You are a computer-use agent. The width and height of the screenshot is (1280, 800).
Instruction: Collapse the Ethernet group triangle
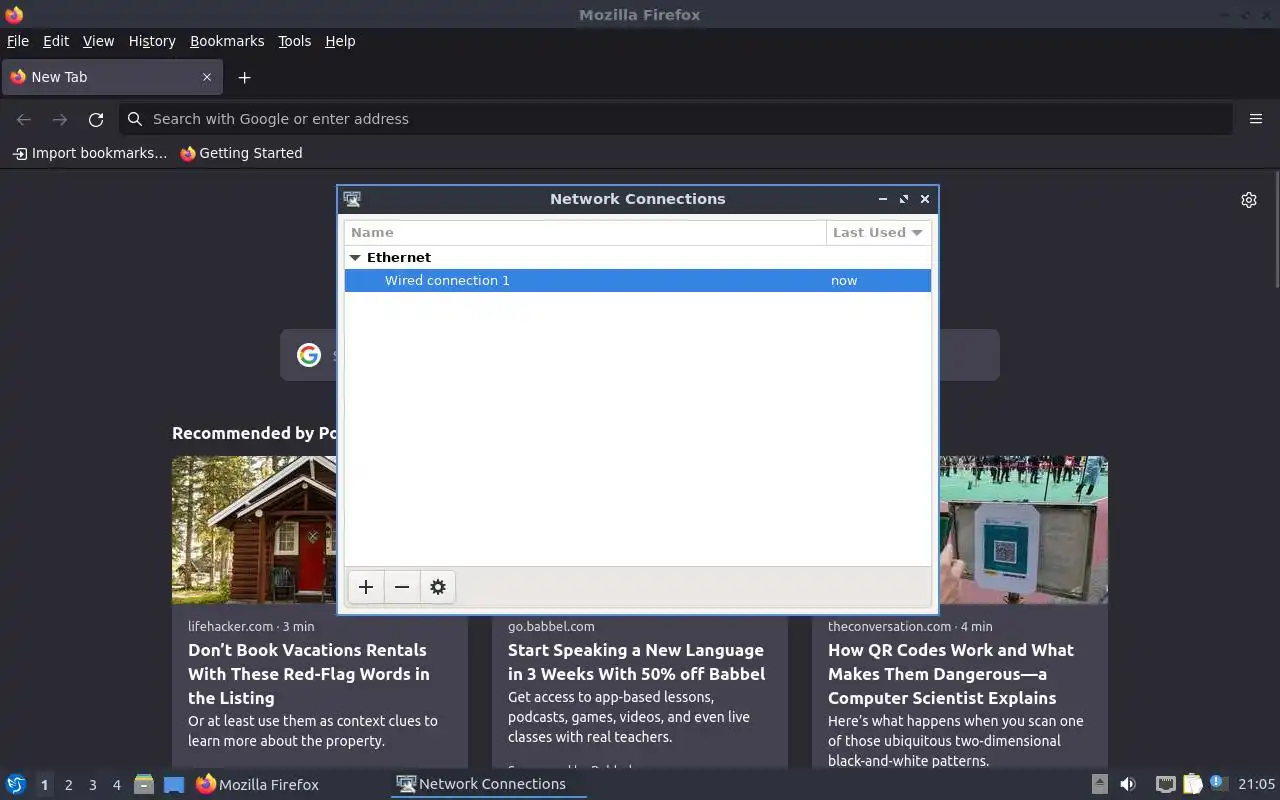point(355,258)
